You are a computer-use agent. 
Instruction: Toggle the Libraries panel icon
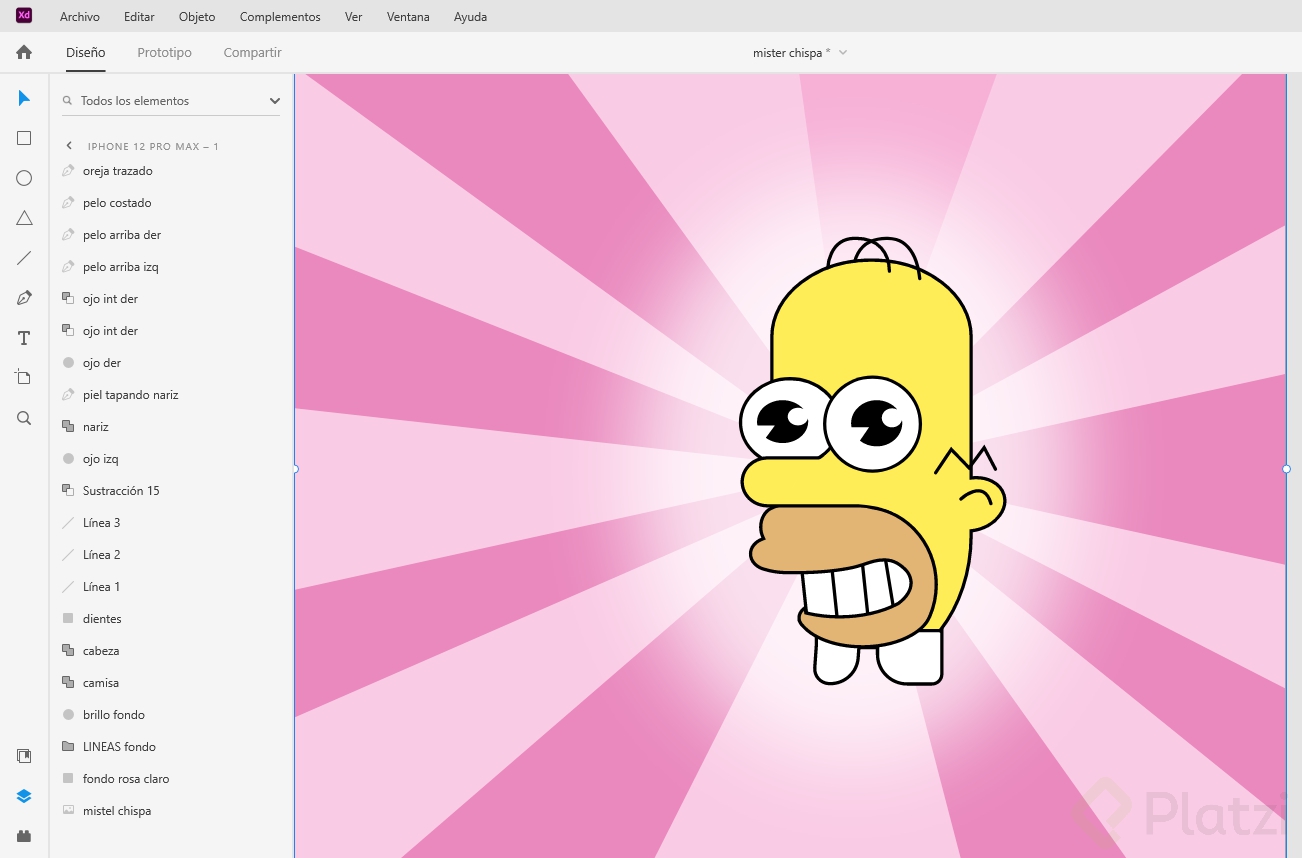point(24,756)
